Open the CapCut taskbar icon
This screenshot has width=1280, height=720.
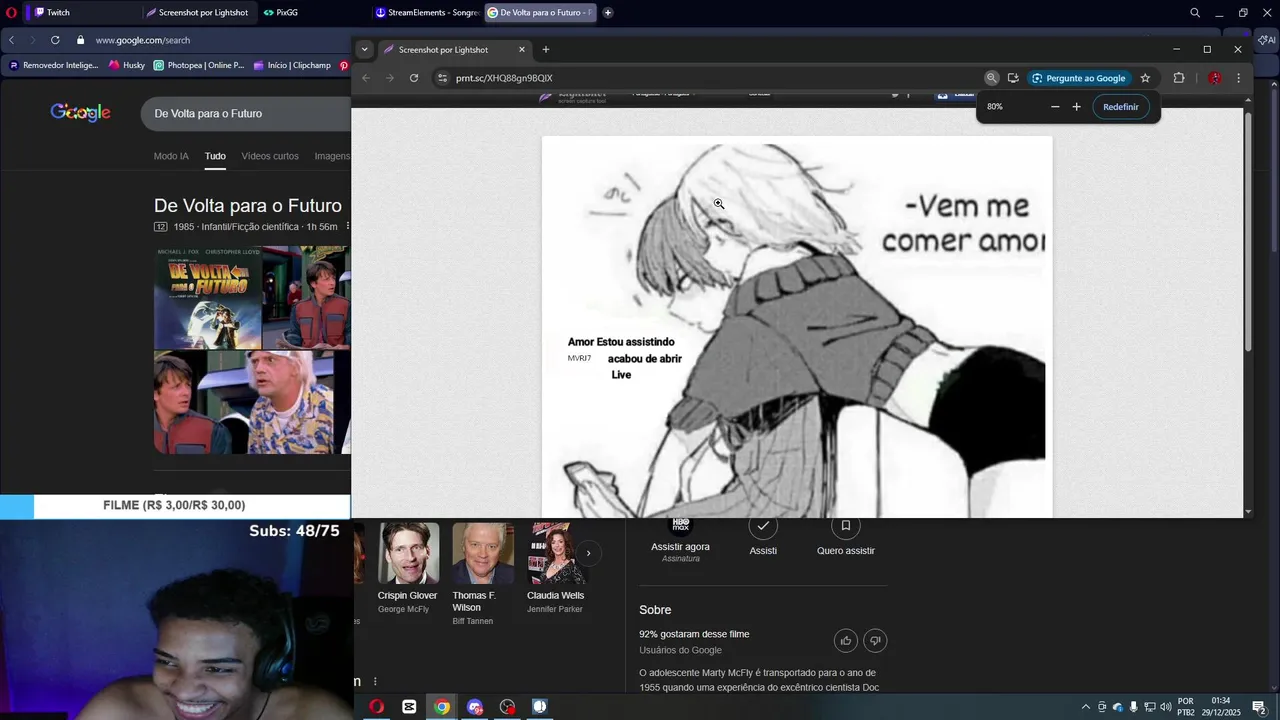[x=409, y=707]
